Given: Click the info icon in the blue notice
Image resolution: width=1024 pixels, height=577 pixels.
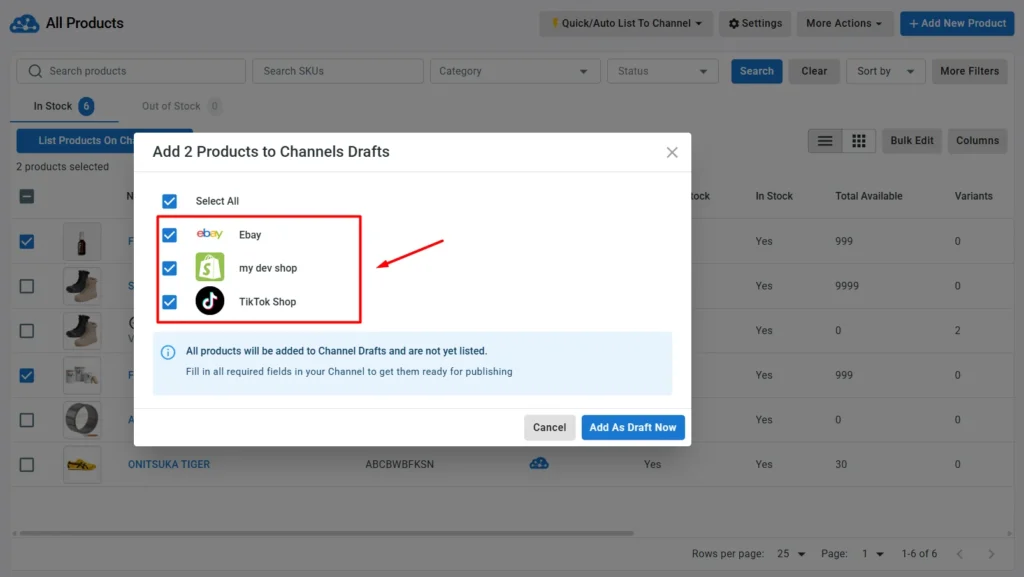Looking at the screenshot, I should [168, 352].
